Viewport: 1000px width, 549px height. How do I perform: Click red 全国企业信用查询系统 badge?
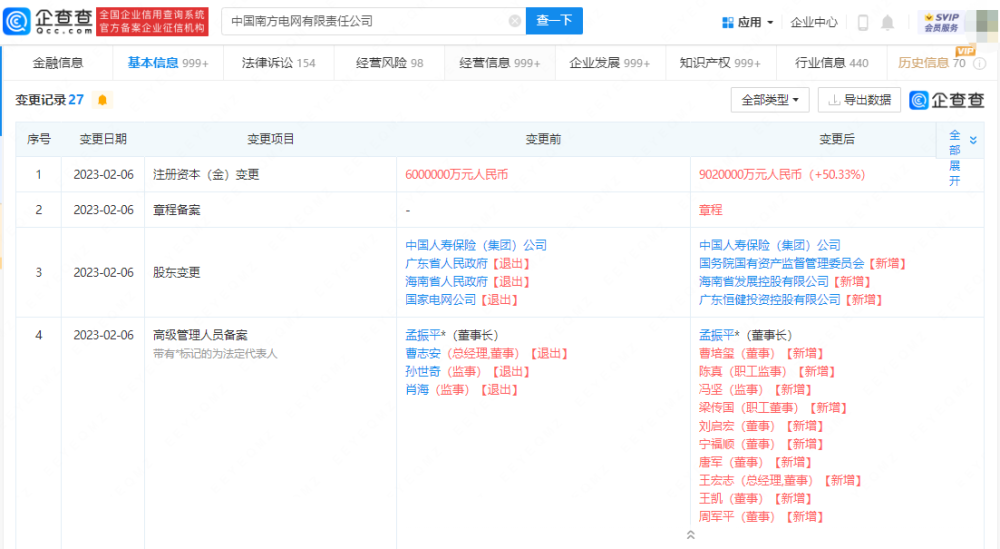(152, 22)
